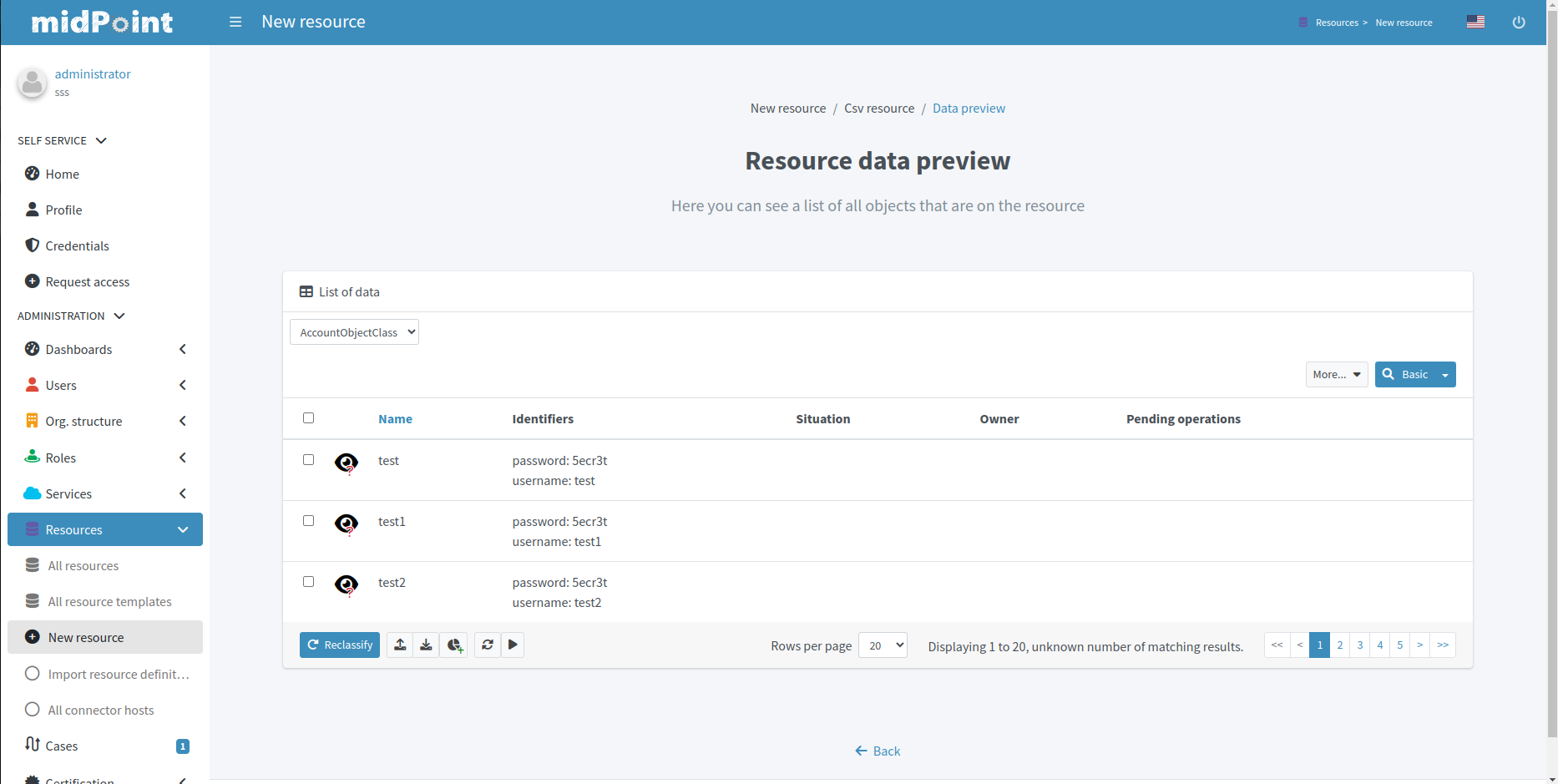Select the upload/import icon below the data table

(x=399, y=645)
